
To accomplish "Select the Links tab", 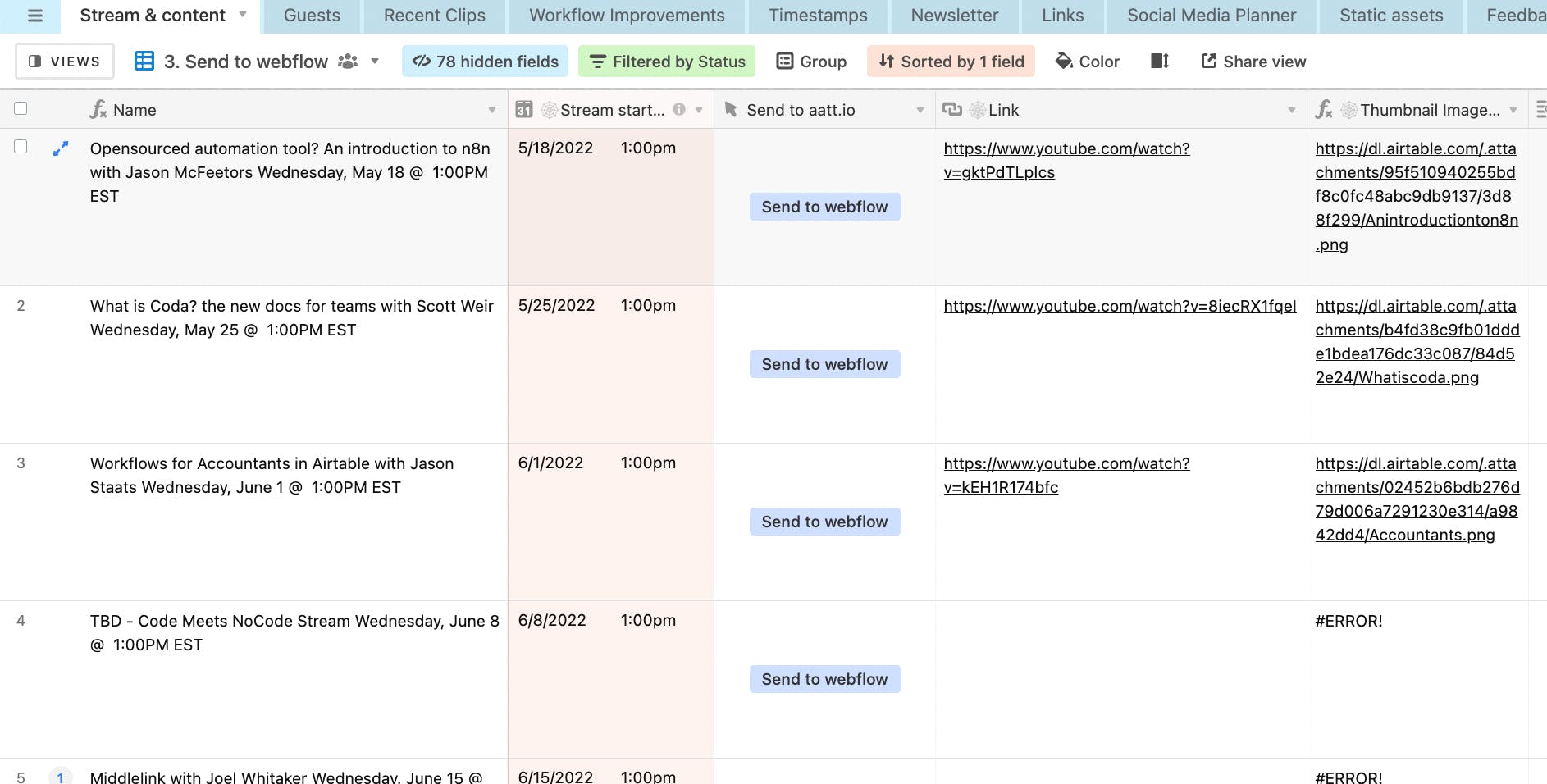I will (1063, 16).
